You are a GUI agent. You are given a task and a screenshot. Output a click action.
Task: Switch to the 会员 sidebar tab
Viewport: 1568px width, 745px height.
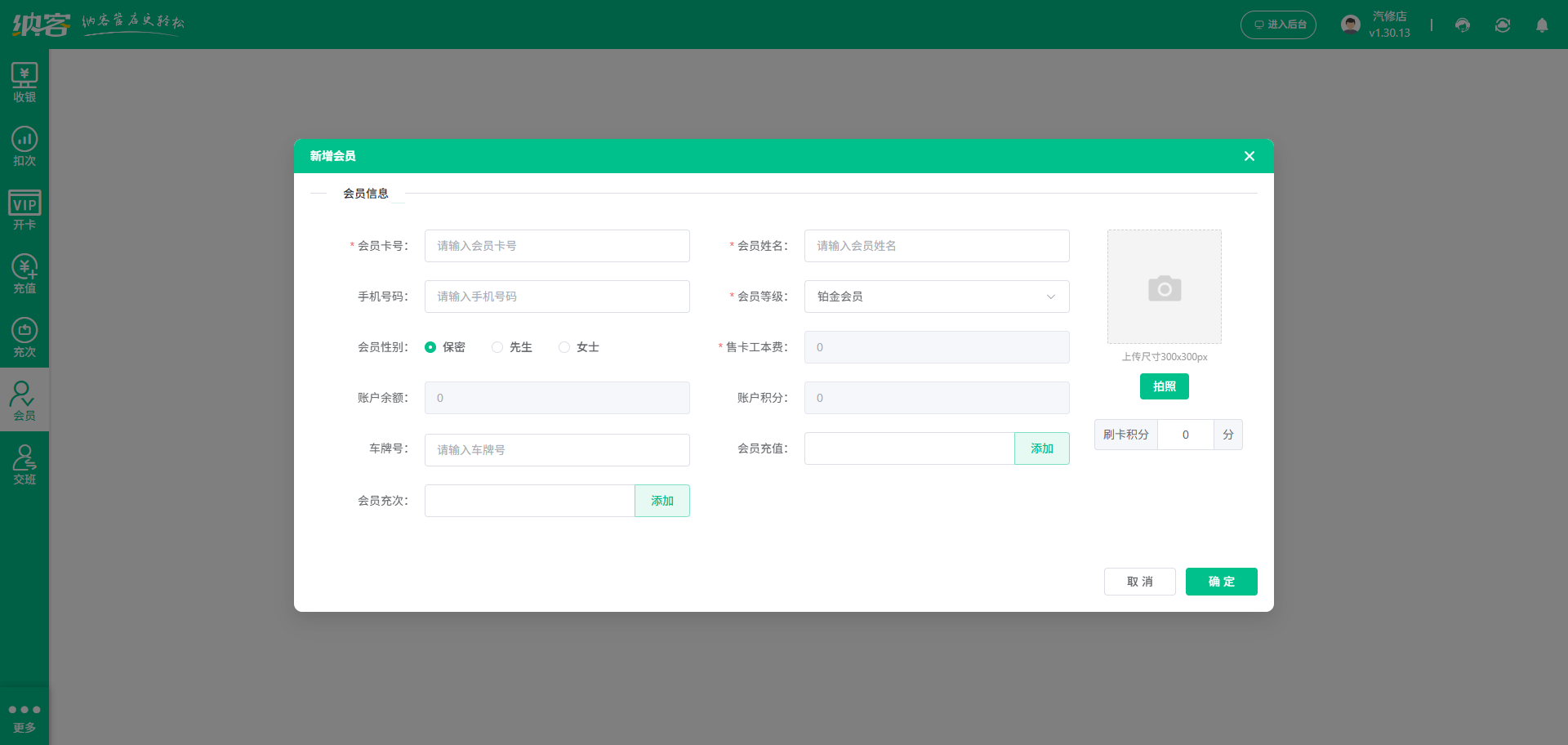24,401
